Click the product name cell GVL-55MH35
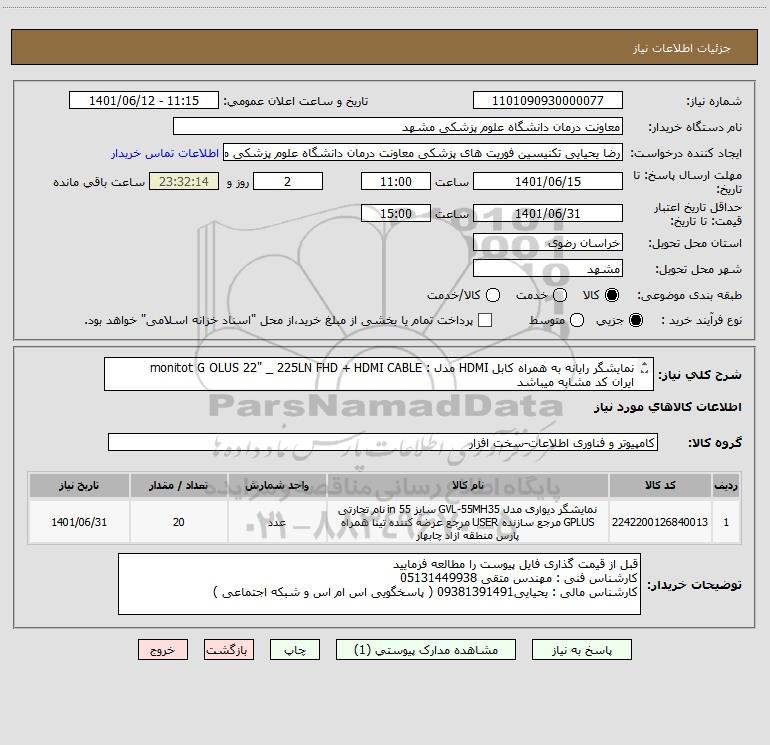The width and height of the screenshot is (770, 745). point(468,522)
